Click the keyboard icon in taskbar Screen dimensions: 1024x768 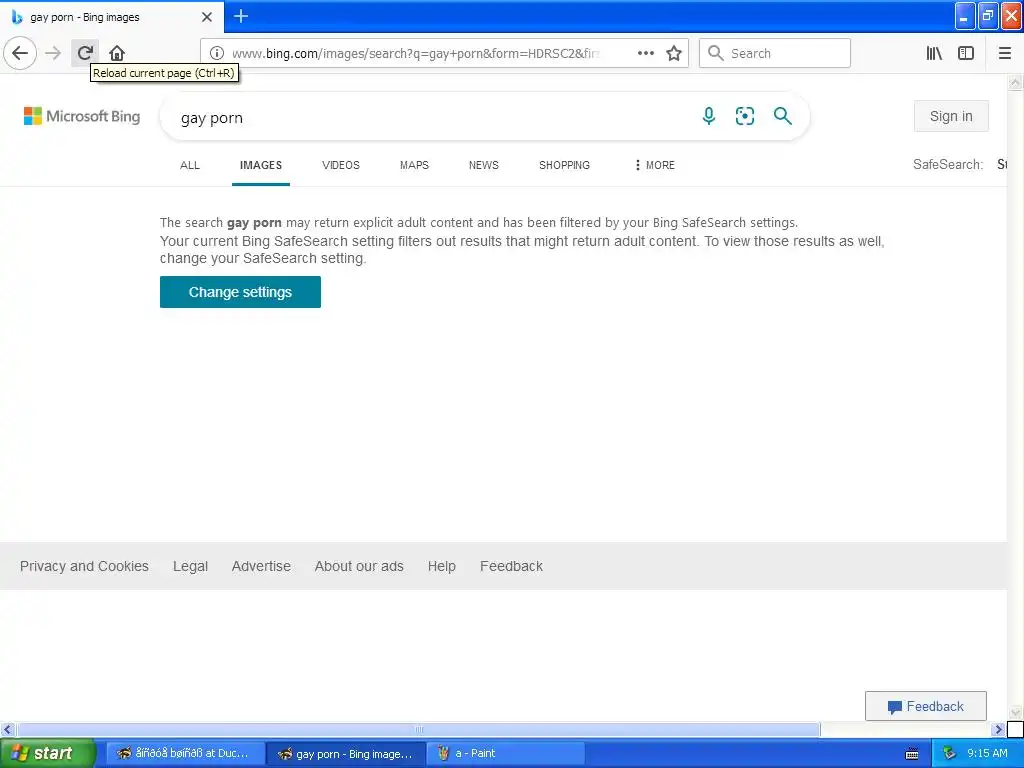point(912,754)
